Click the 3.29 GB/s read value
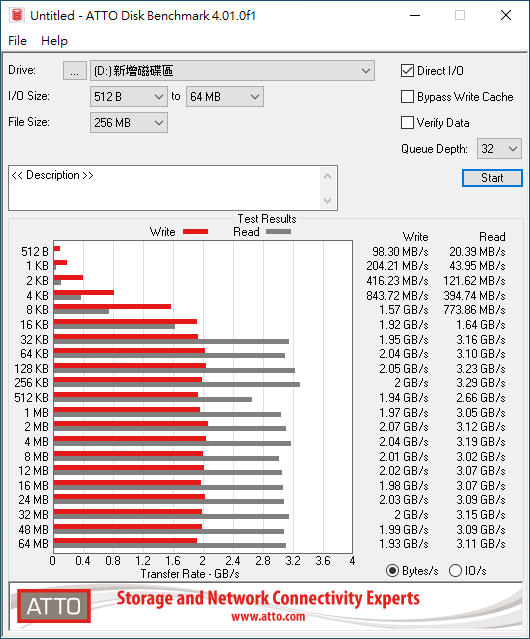Screen dimensions: 530x639 pyautogui.click(x=481, y=383)
